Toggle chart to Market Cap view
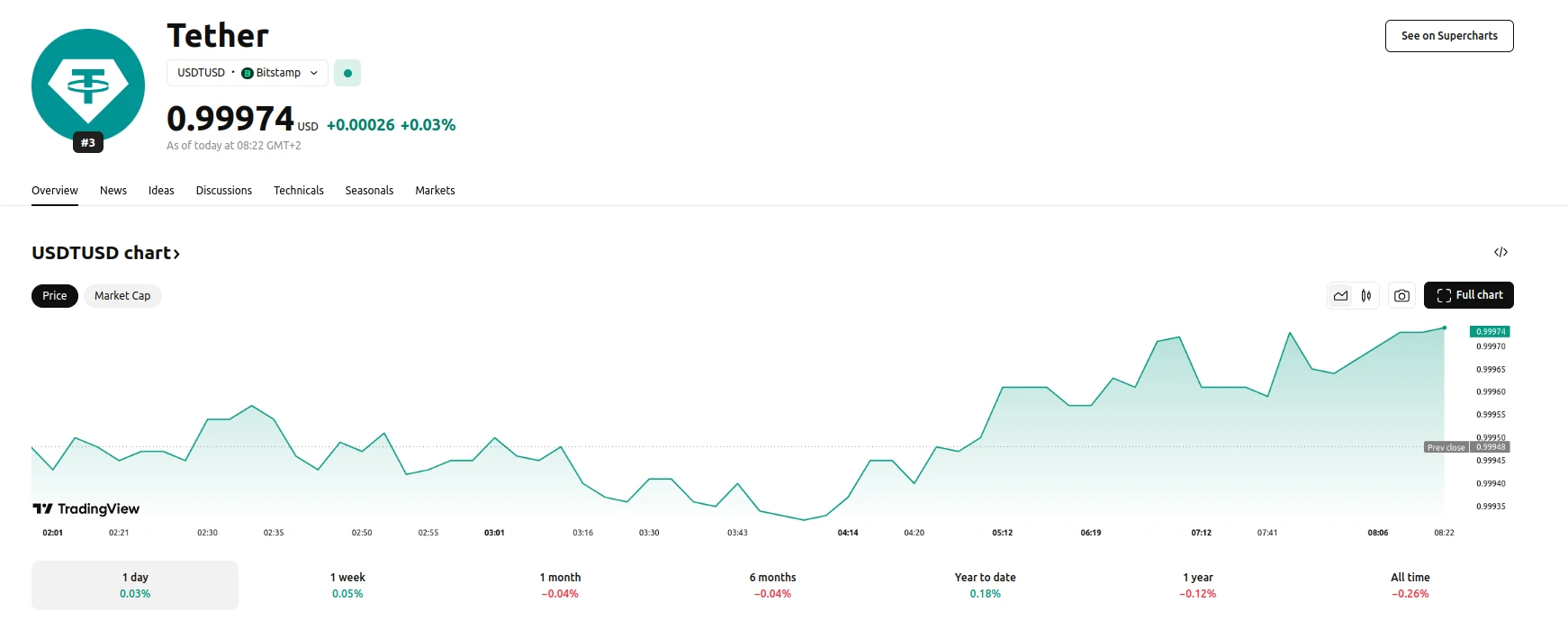 (122, 295)
